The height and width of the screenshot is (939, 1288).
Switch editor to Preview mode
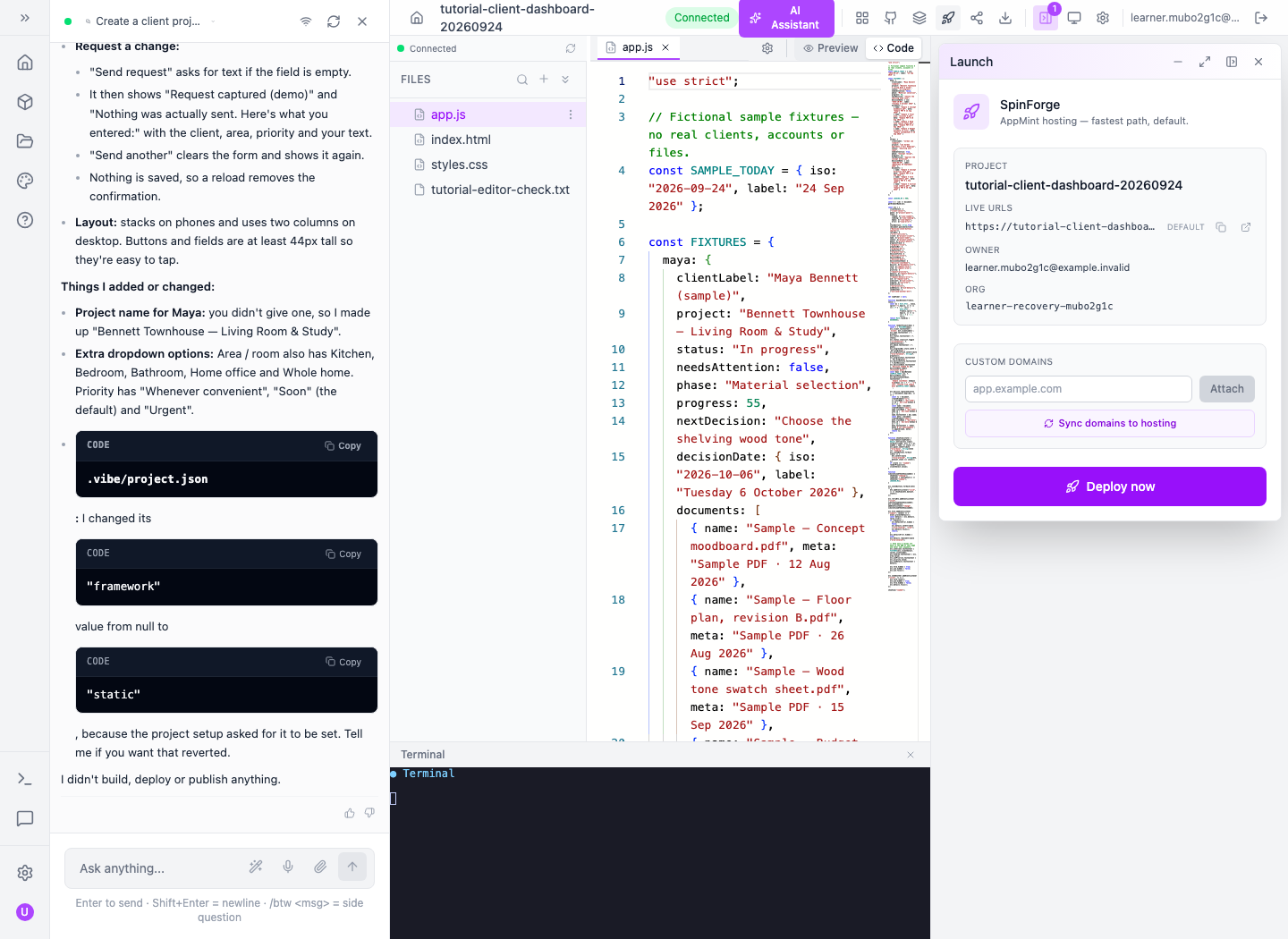831,48
